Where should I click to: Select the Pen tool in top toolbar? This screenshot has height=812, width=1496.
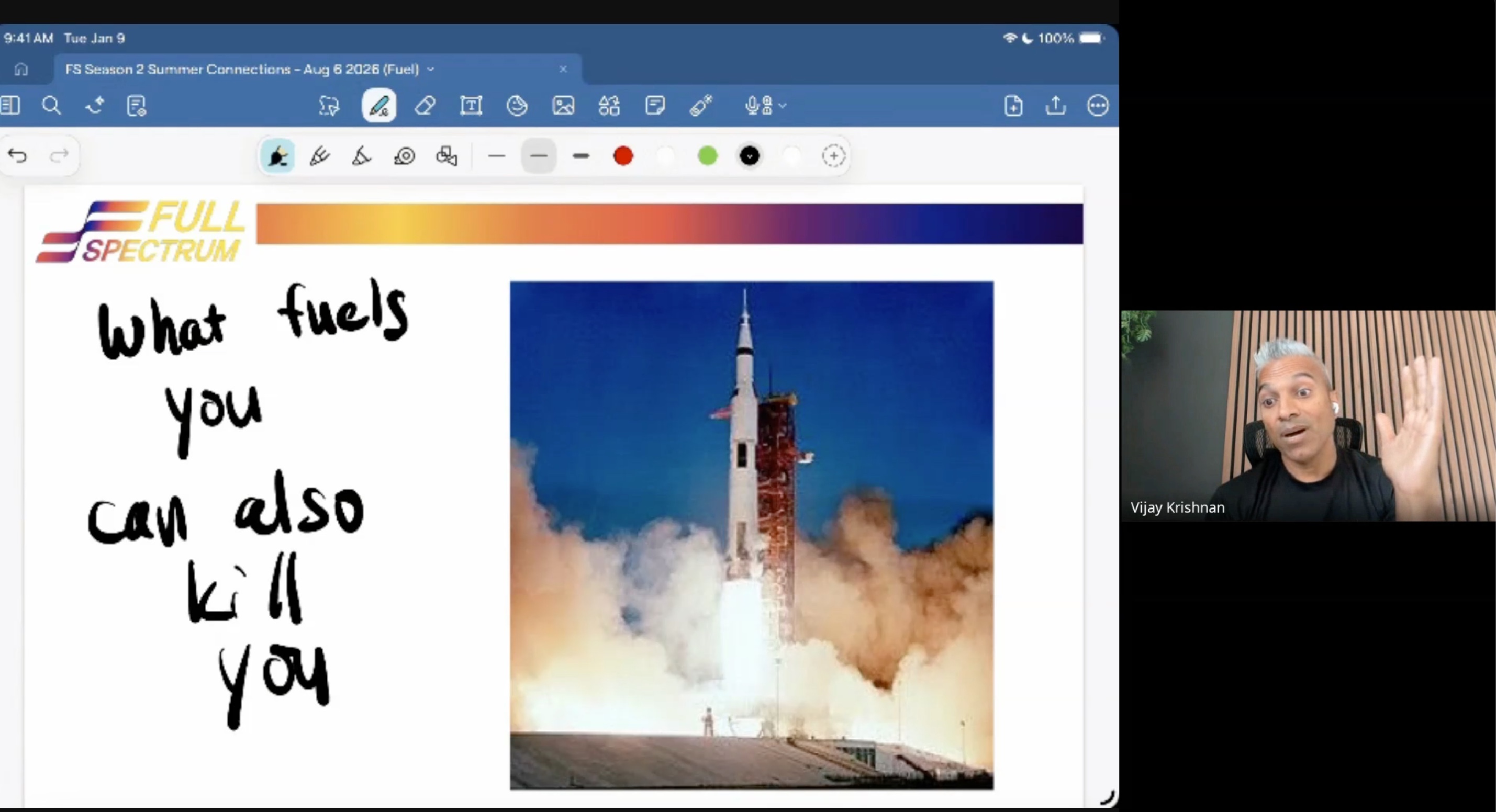click(378, 106)
